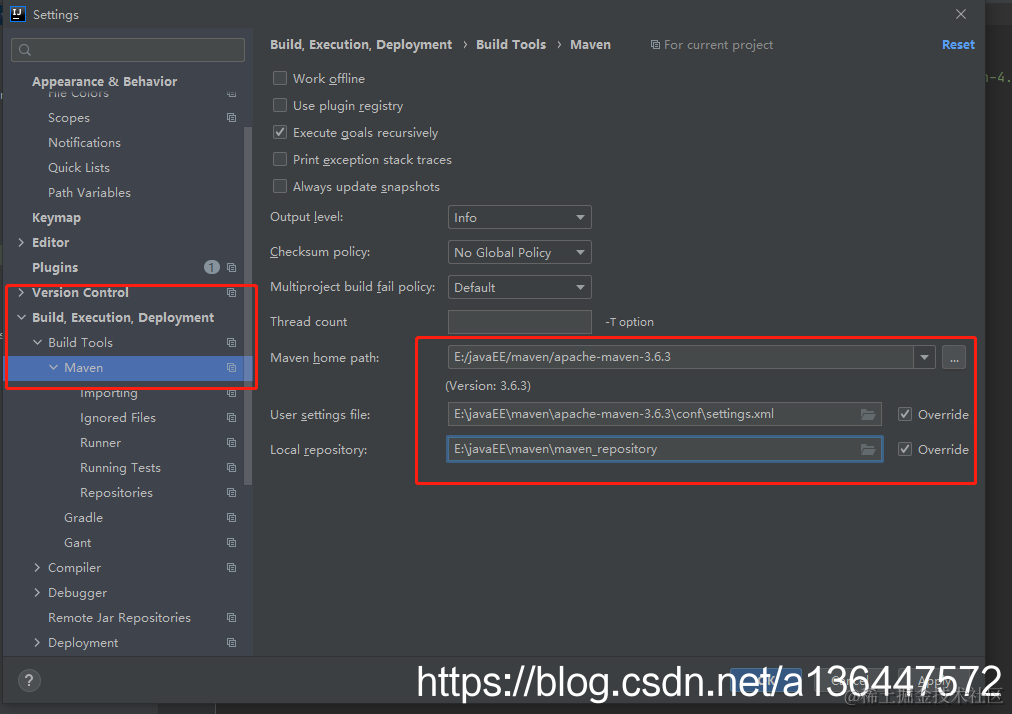Image resolution: width=1012 pixels, height=714 pixels.
Task: Open Maven home path dropdown arrow
Action: tap(924, 357)
